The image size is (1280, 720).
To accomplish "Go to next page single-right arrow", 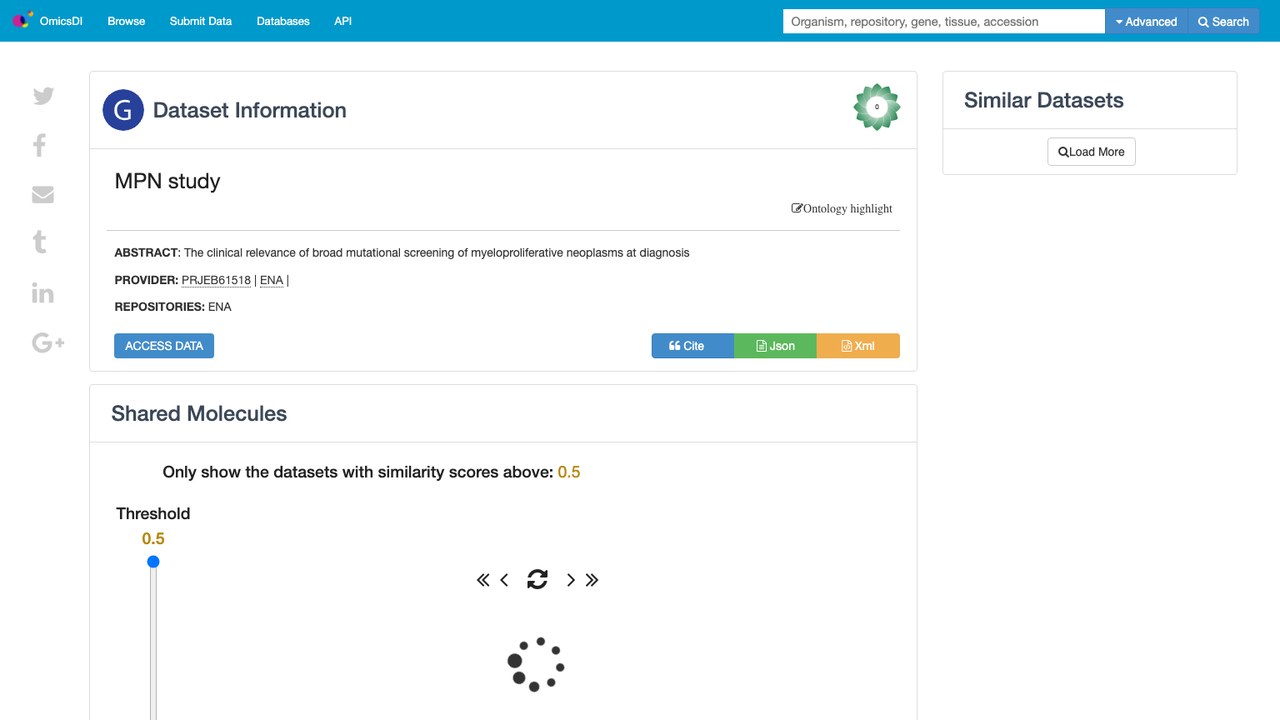I will (x=571, y=580).
